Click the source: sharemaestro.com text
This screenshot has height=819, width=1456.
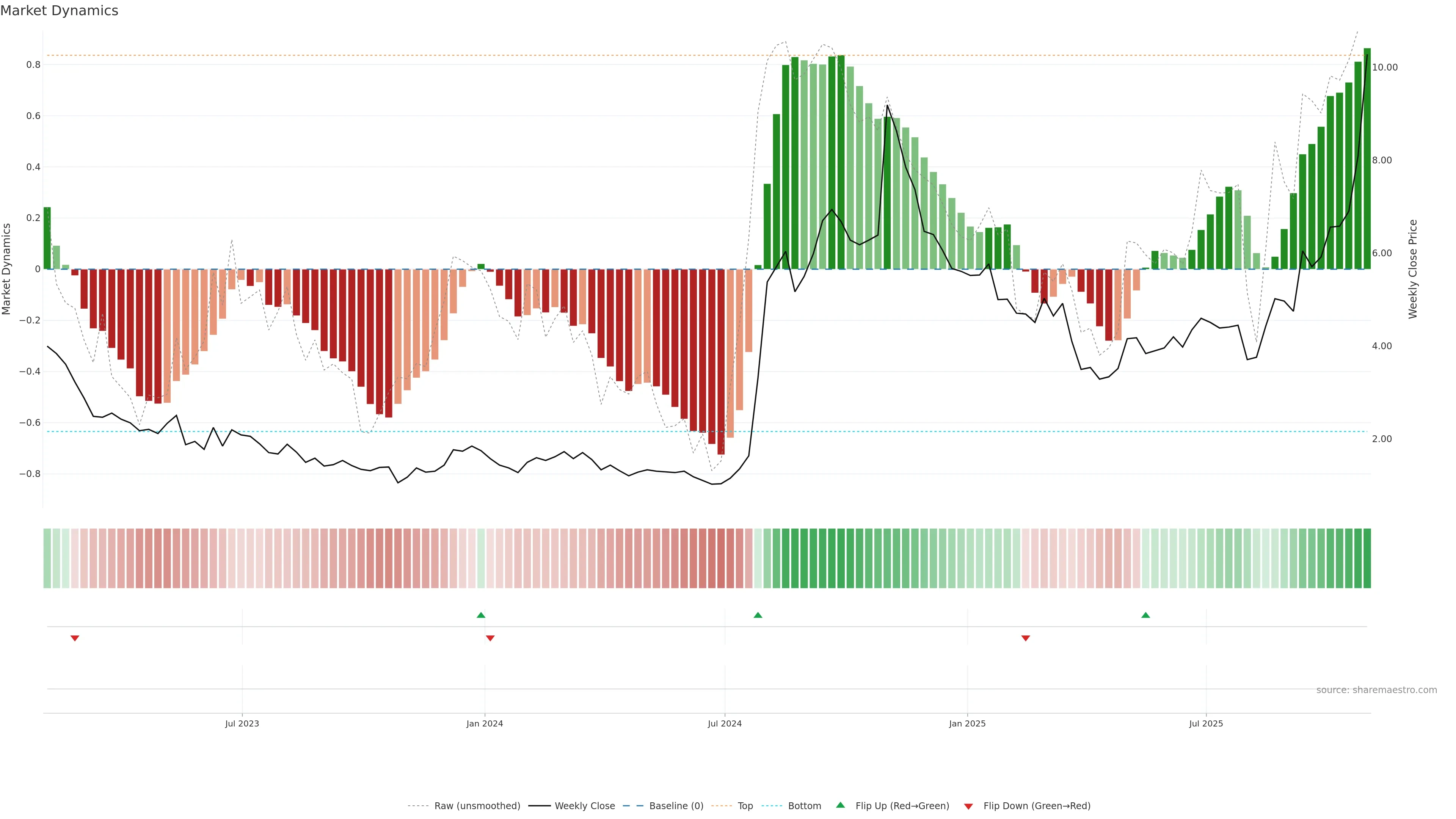point(1376,690)
